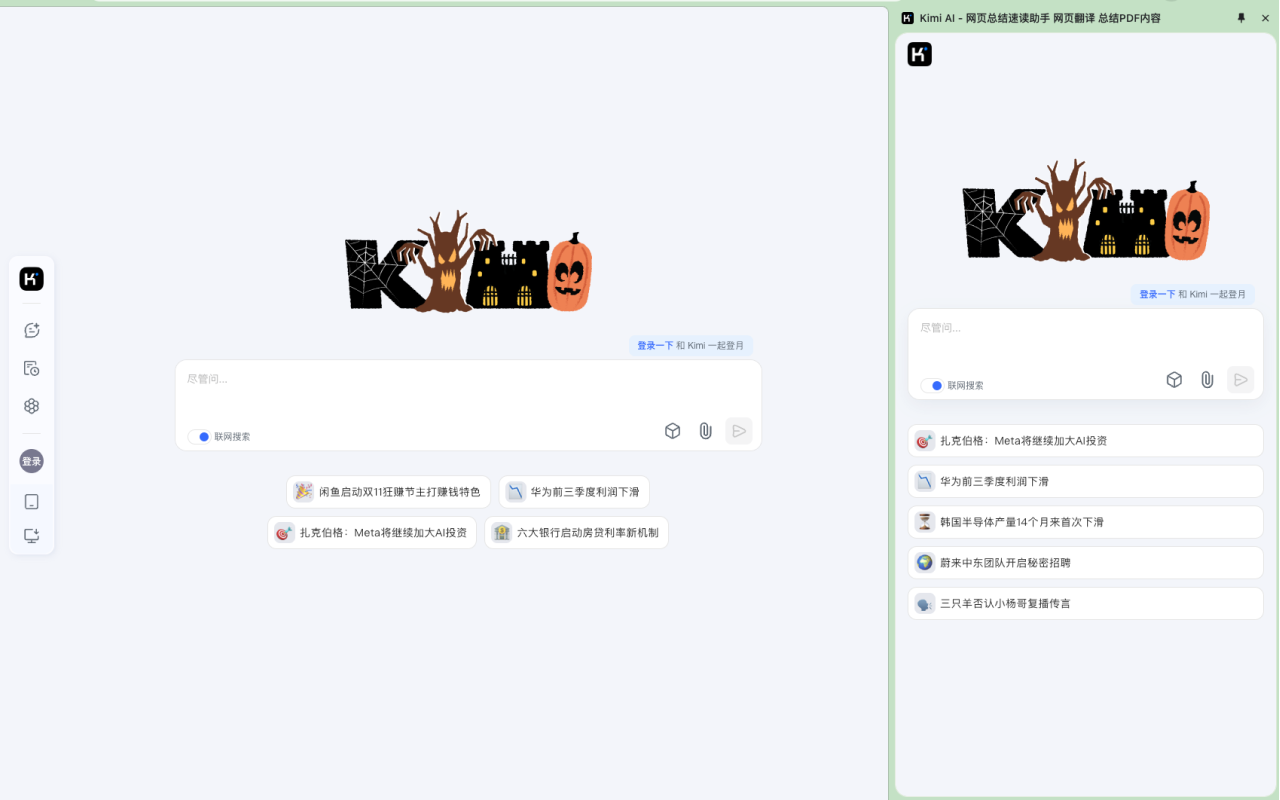Open the 扎克伯格 Meta item in the side panel
Image resolution: width=1280 pixels, height=800 pixels.
1085,441
